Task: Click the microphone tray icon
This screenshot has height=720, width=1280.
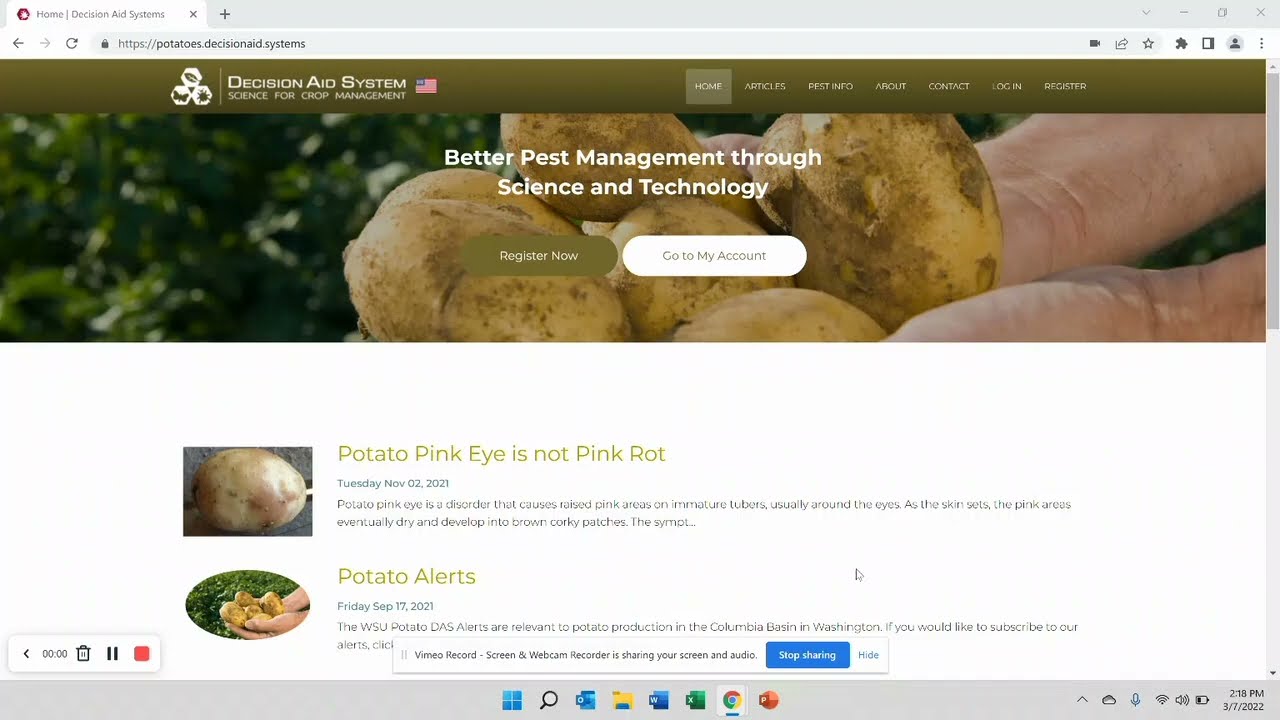Action: click(x=1135, y=700)
